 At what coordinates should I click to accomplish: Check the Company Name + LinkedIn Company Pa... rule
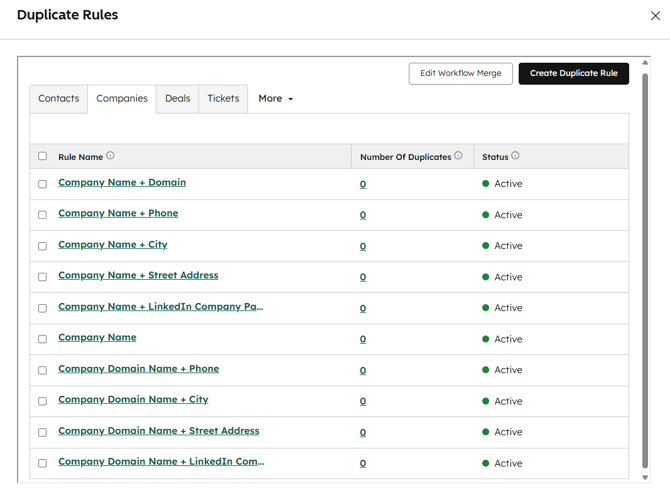42,308
